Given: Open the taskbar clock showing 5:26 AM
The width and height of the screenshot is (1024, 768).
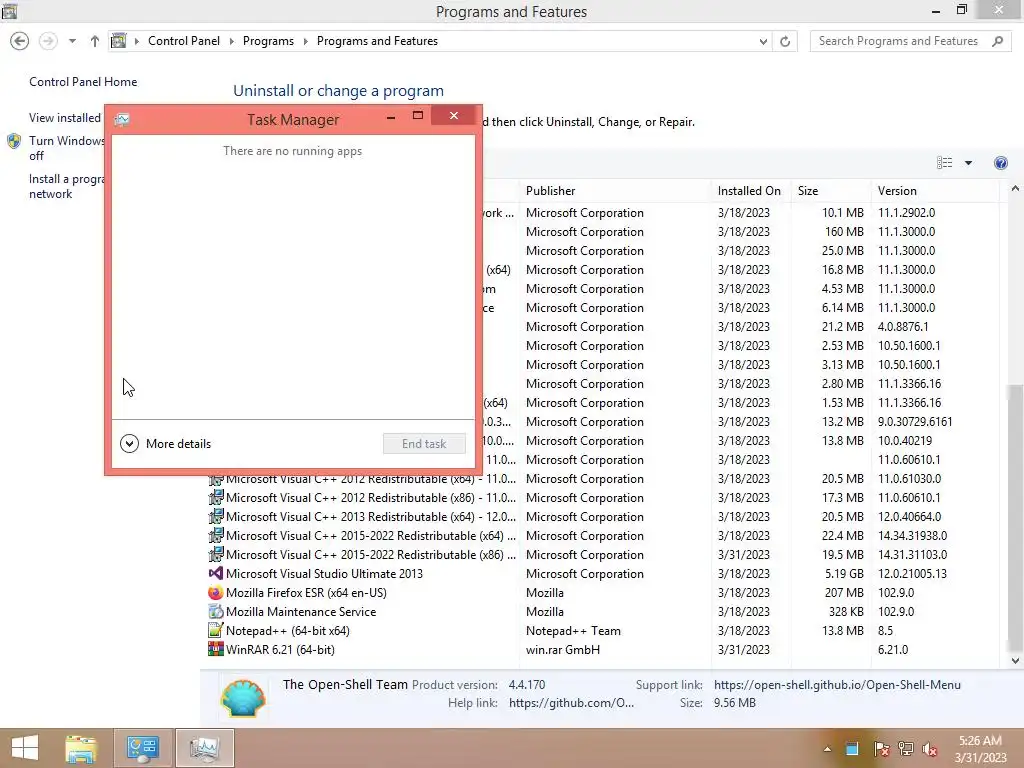Looking at the screenshot, I should point(980,749).
